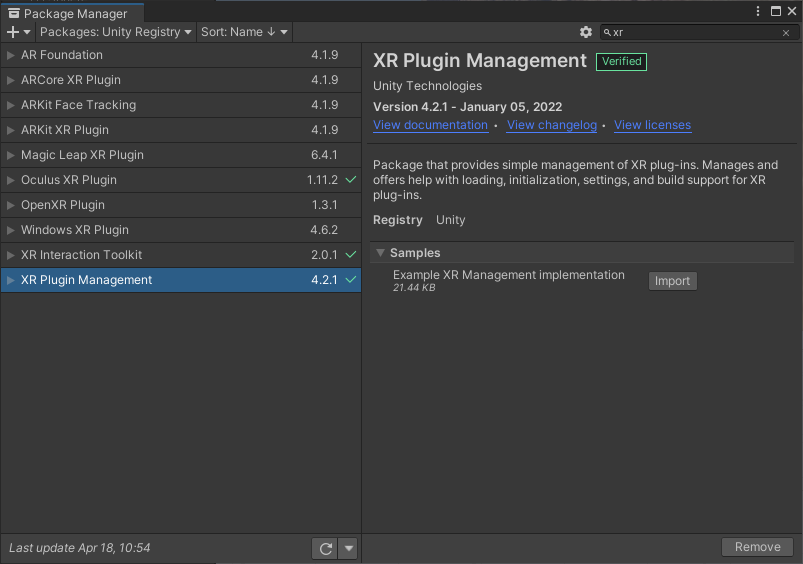Expand the Windows XR Plugin arrow

tap(10, 230)
